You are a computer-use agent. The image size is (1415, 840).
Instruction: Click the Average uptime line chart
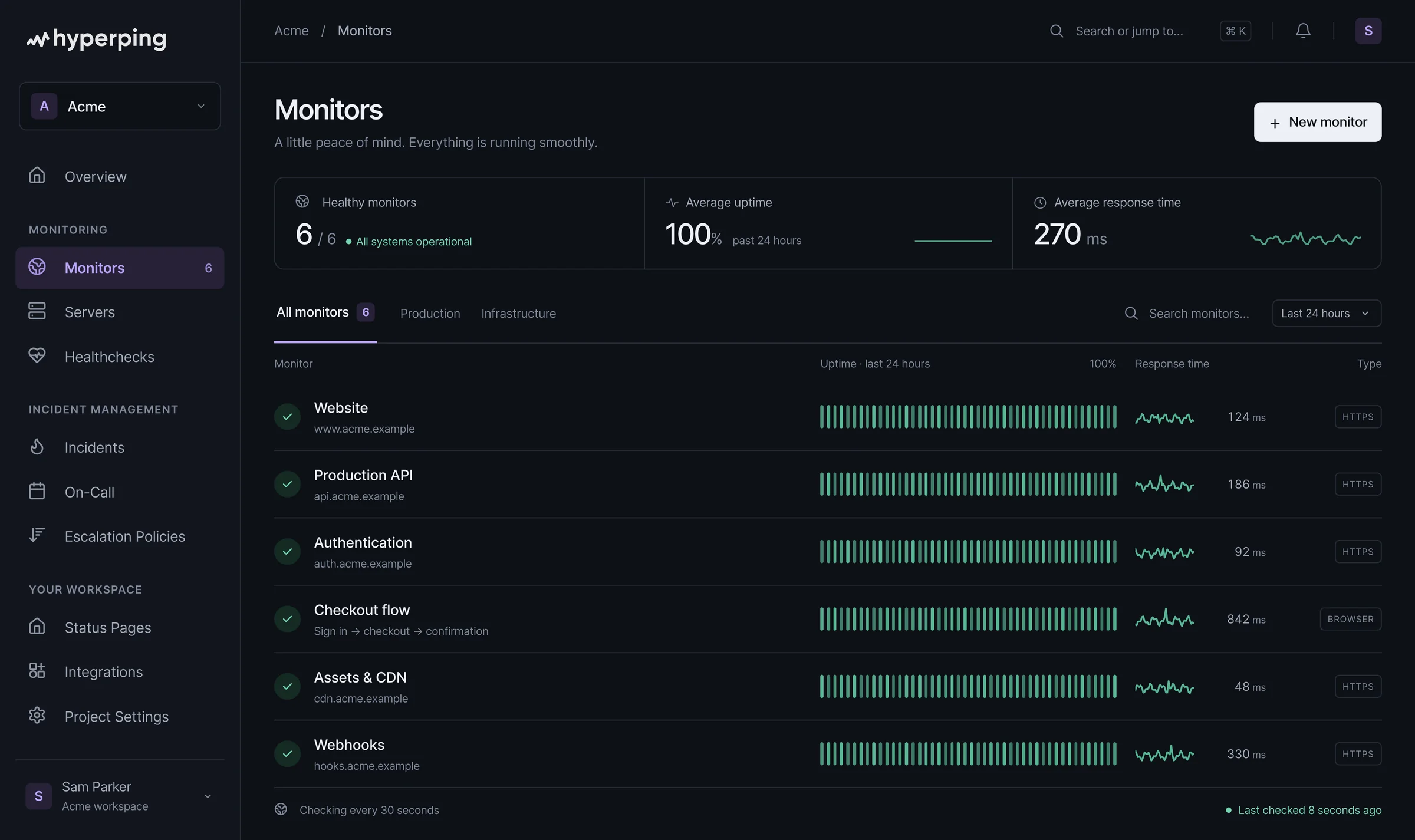(x=953, y=241)
